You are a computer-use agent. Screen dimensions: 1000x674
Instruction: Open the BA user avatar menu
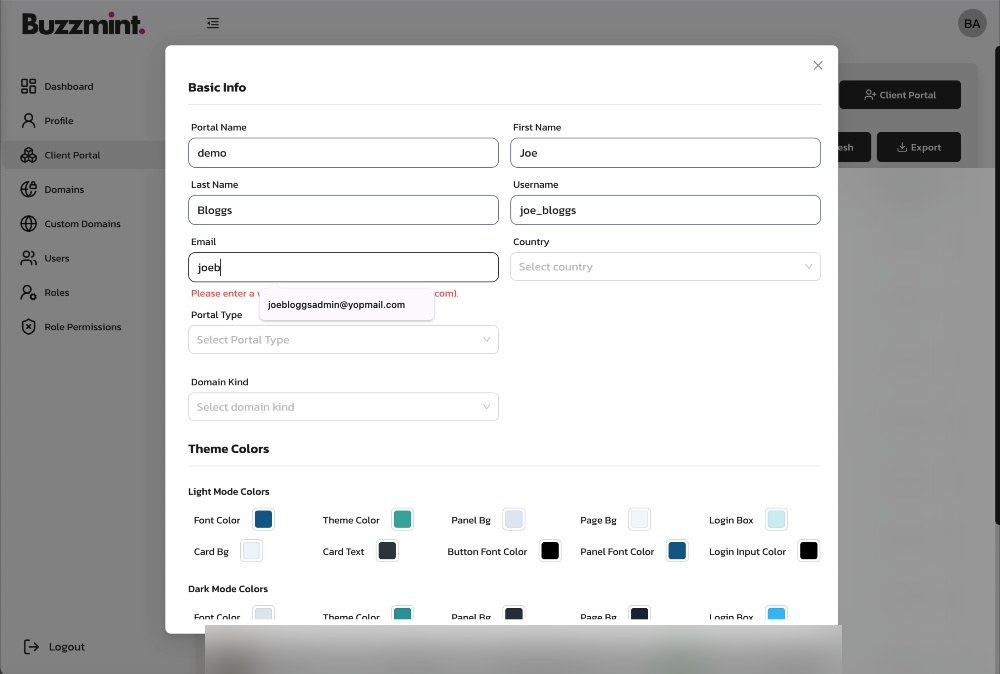point(972,24)
